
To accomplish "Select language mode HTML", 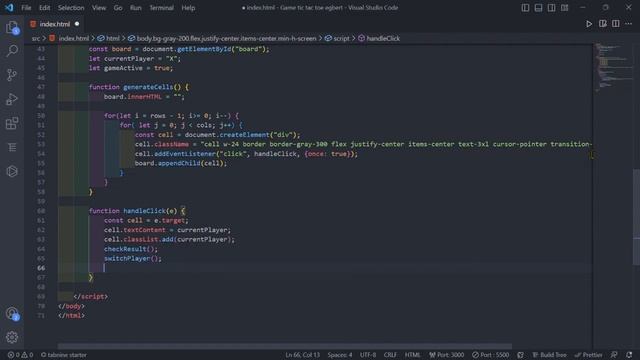I will pos(412,355).
